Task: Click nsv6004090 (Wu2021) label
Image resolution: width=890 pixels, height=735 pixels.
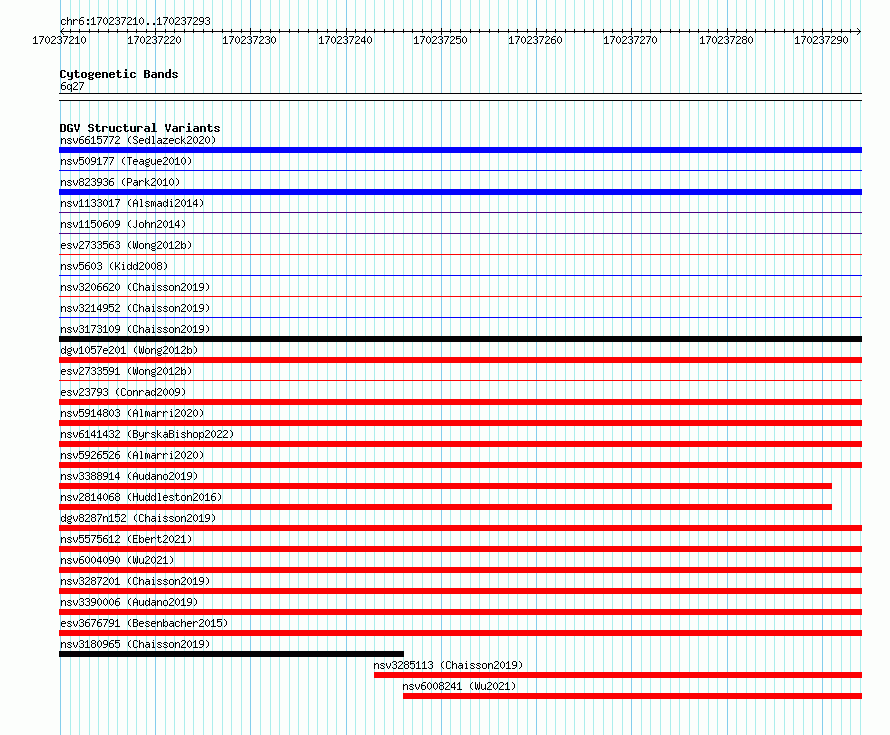Action: [117, 560]
